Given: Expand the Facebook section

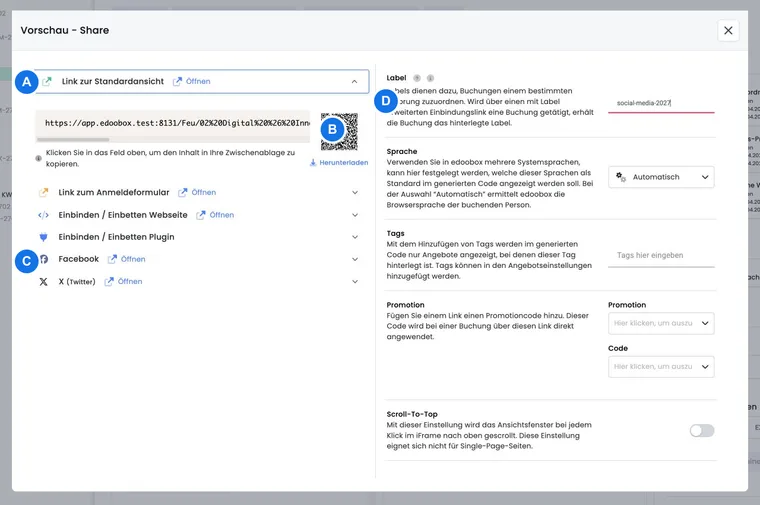Looking at the screenshot, I should click(355, 259).
